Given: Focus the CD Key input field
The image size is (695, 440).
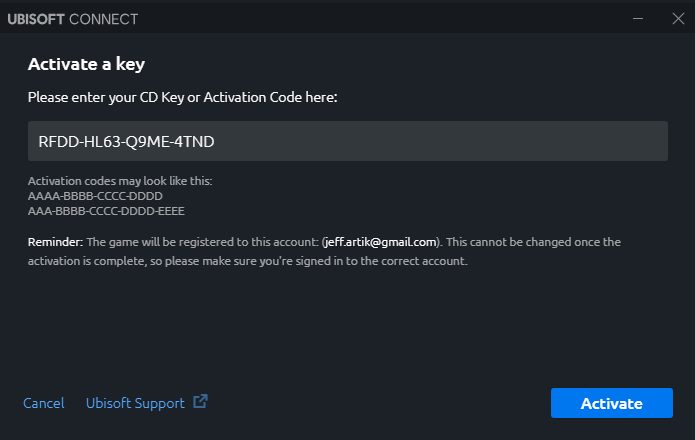Looking at the screenshot, I should point(348,141).
